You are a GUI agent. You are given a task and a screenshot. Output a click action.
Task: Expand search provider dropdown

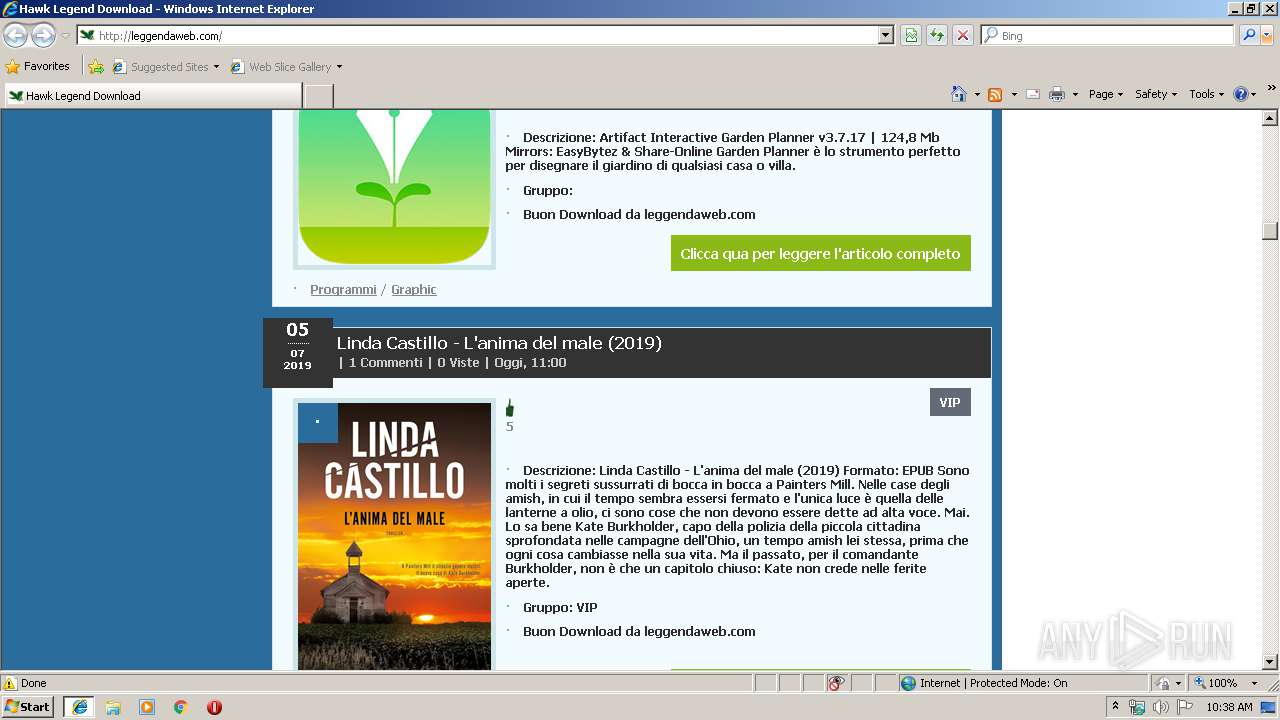click(x=1268, y=35)
